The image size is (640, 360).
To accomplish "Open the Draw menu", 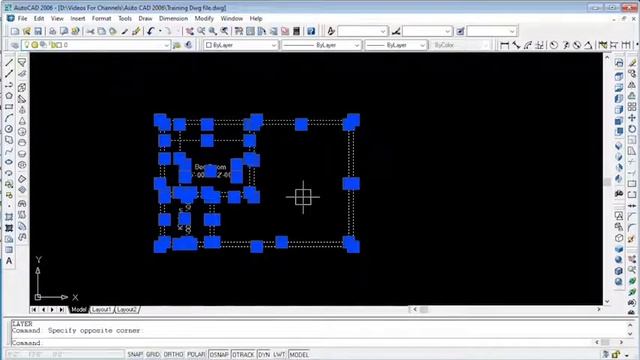I will 145,19.
